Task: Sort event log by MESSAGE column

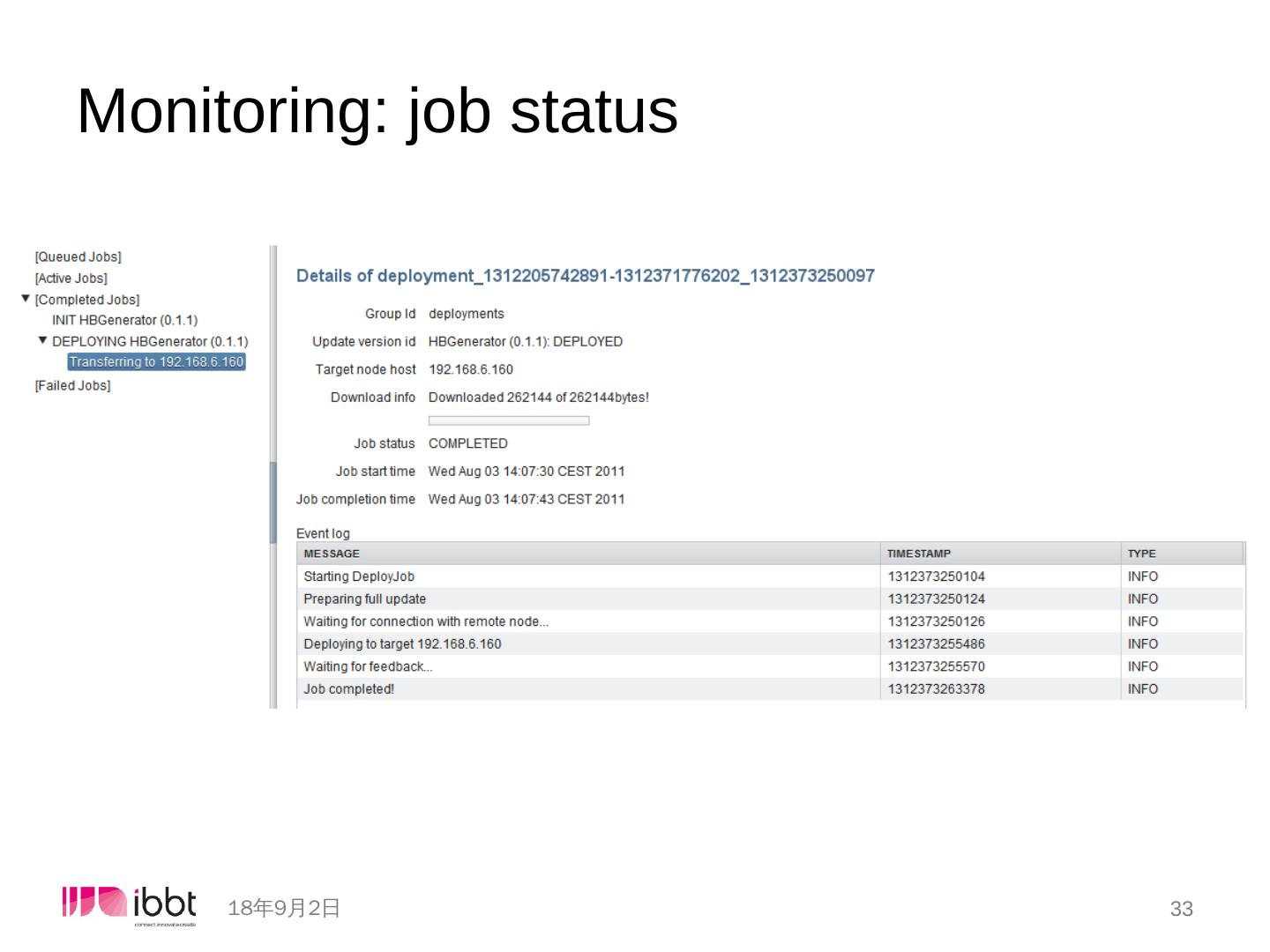Action: pyautogui.click(x=332, y=554)
